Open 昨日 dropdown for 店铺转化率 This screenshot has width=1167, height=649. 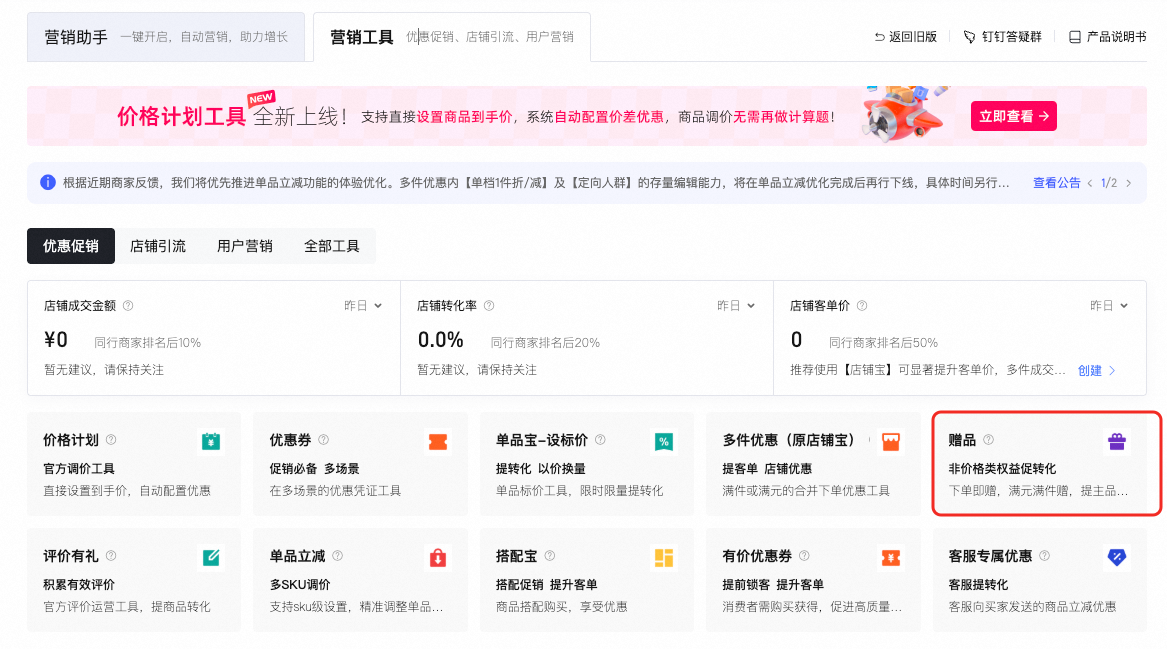(x=735, y=305)
